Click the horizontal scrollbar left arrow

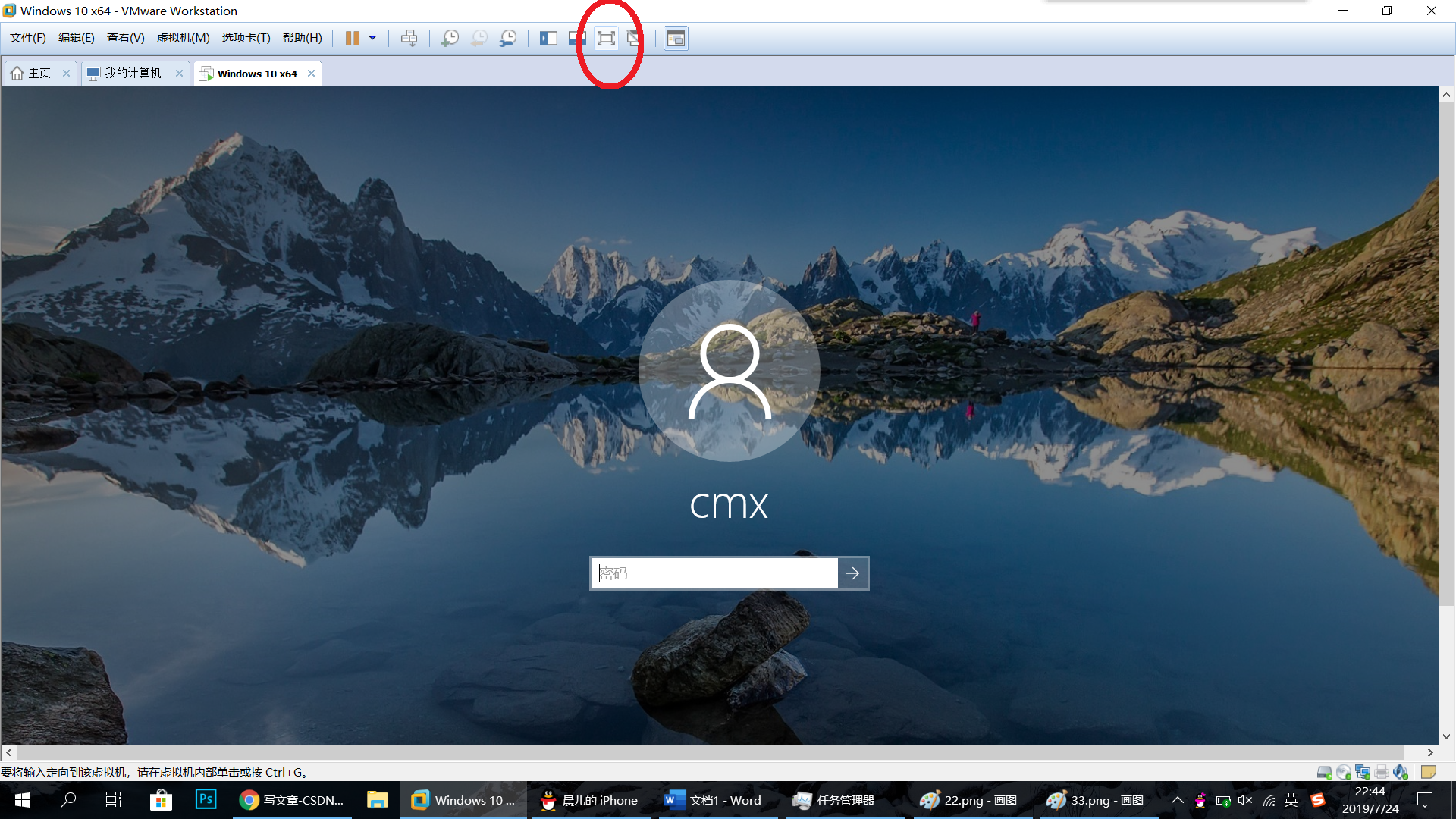(9, 753)
